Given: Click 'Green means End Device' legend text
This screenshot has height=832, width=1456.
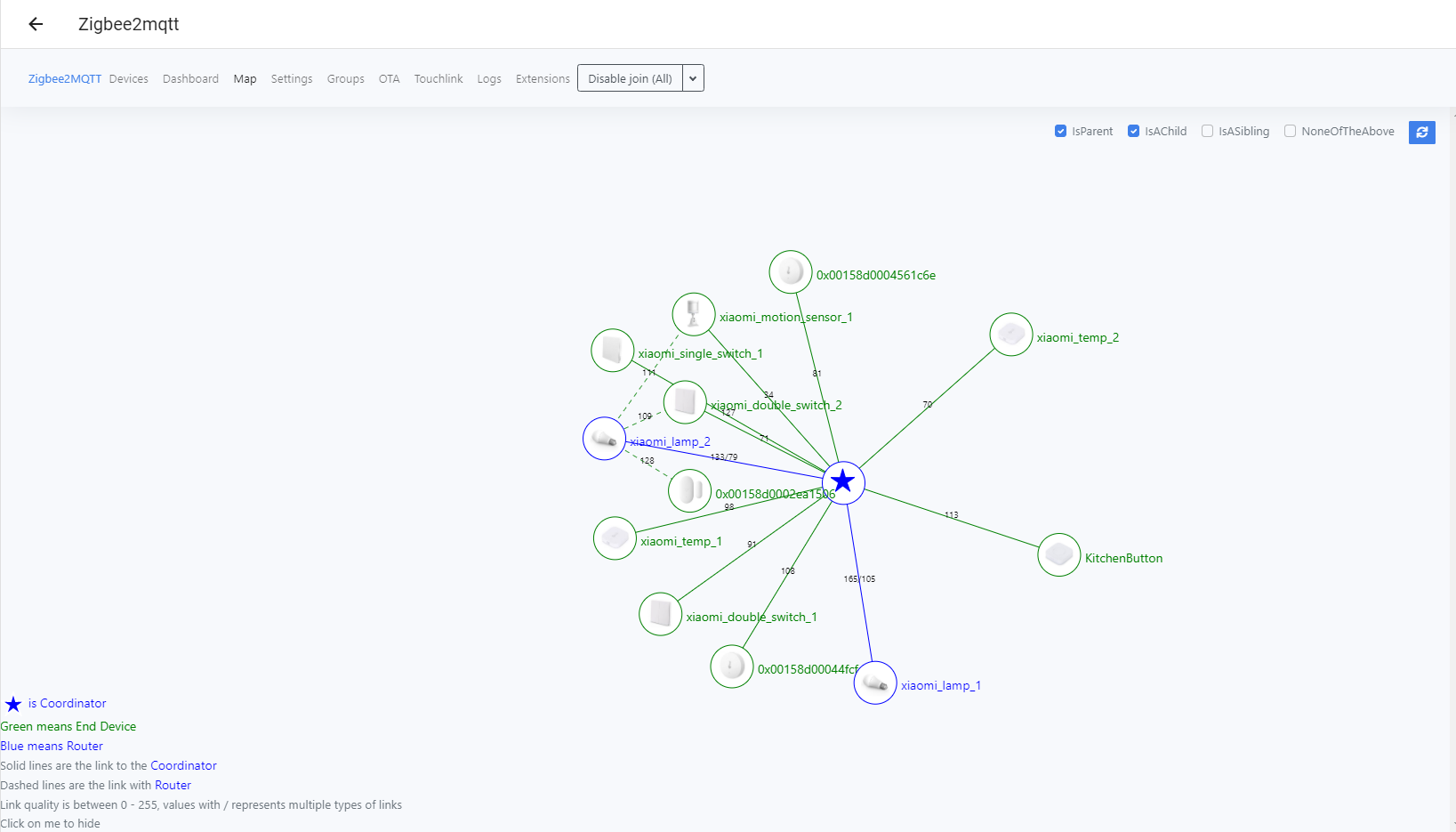Looking at the screenshot, I should point(68,726).
